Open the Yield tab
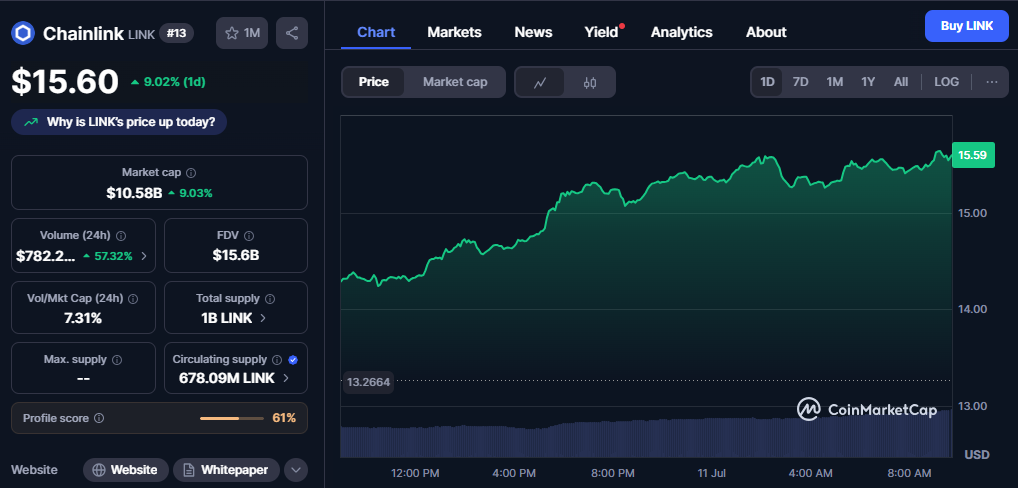The image size is (1018, 488). click(x=601, y=32)
